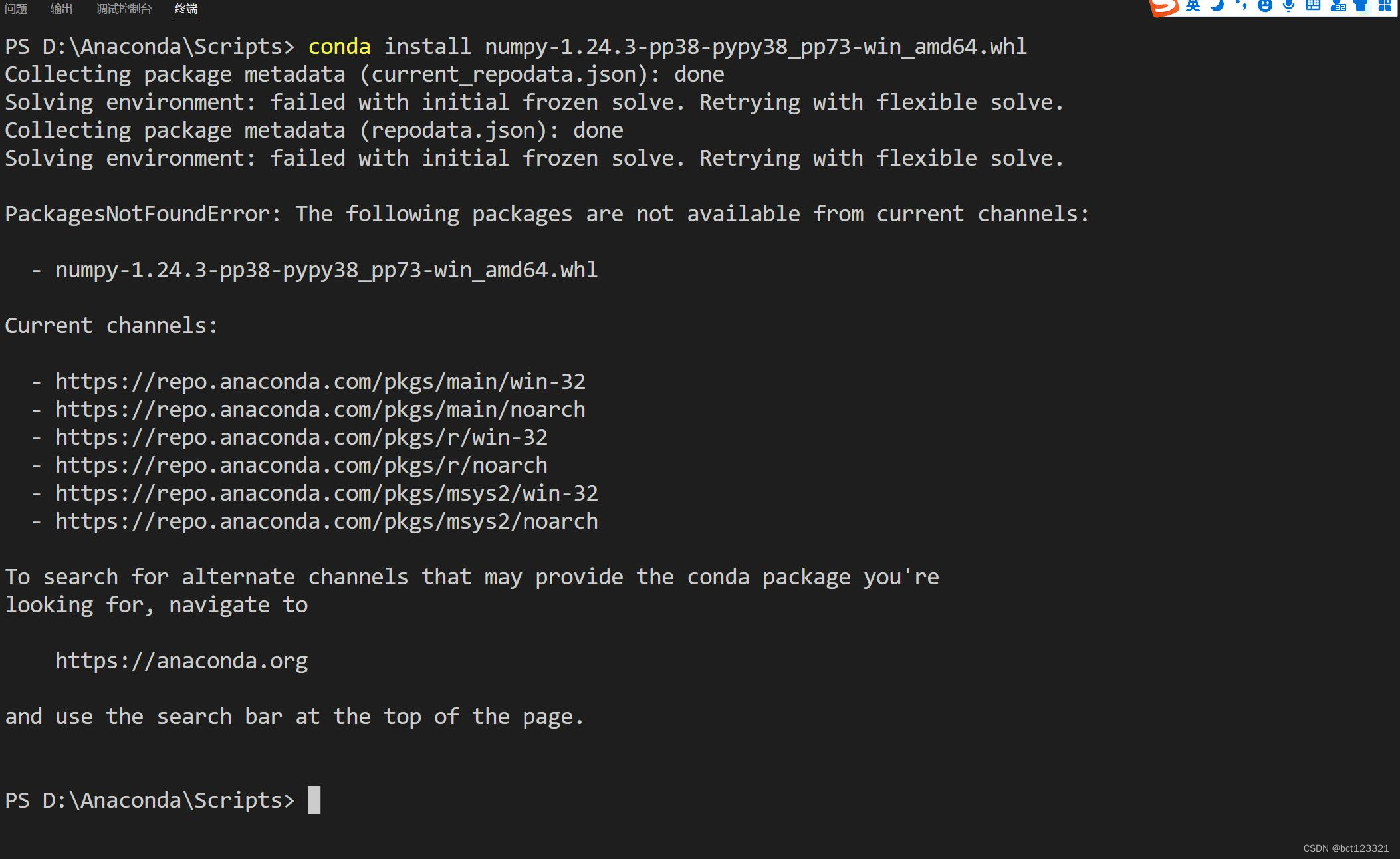This screenshot has height=859, width=1400.
Task: Click the terminal cursor at the prompt
Action: [x=314, y=801]
